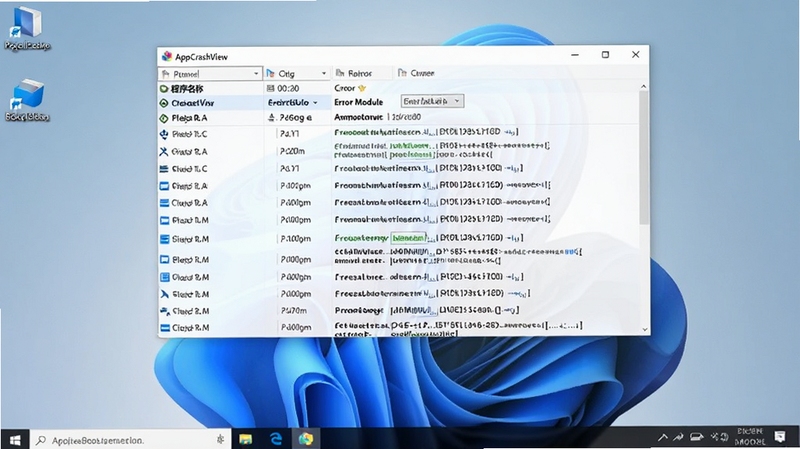The image size is (800, 449).
Task: Click the battery icon in the system tray
Action: pyautogui.click(x=696, y=437)
